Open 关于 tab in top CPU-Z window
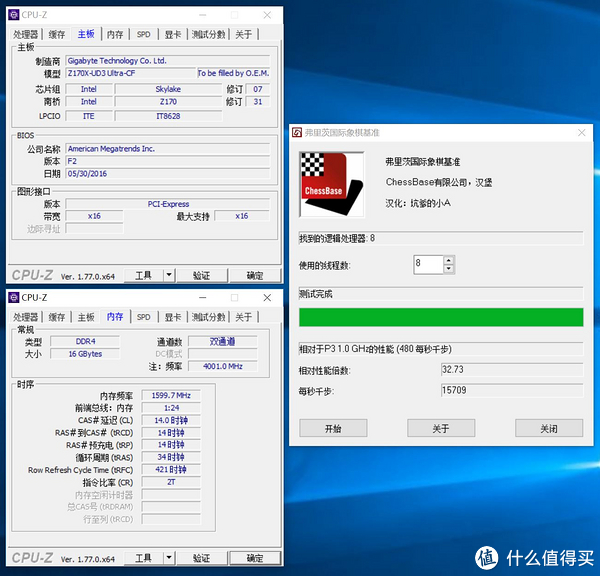Image resolution: width=600 pixels, height=576 pixels. coord(243,34)
